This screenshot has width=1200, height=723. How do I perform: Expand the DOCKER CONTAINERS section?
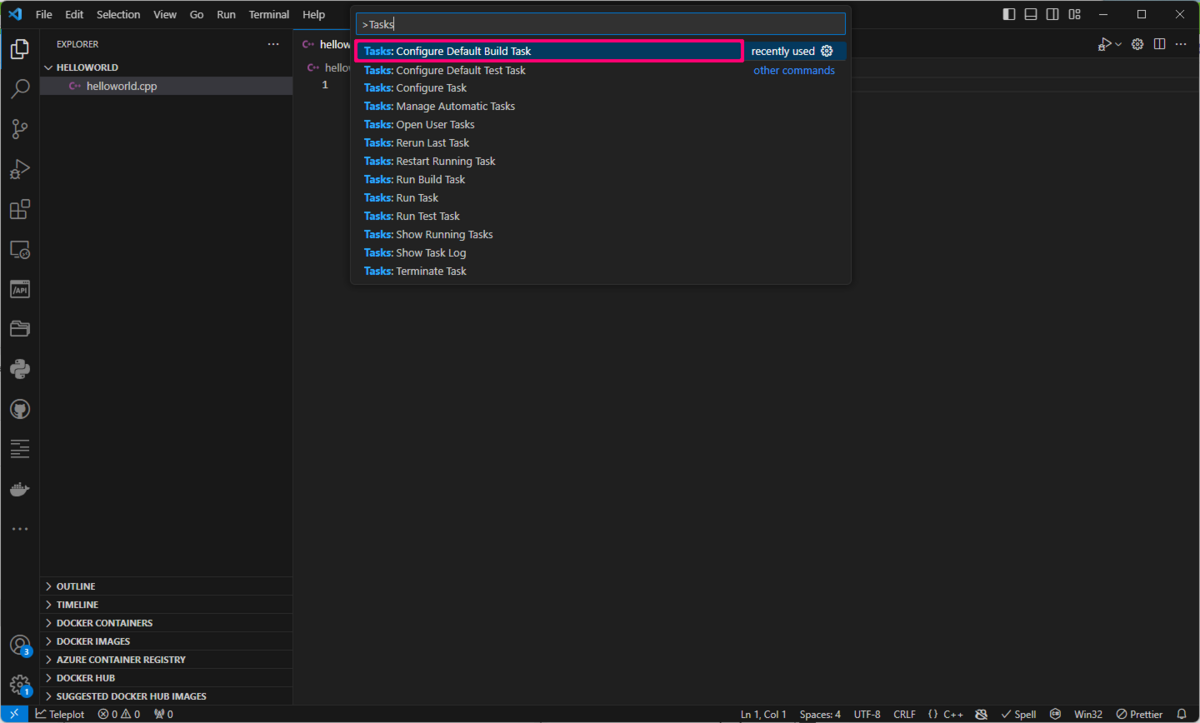point(167,622)
